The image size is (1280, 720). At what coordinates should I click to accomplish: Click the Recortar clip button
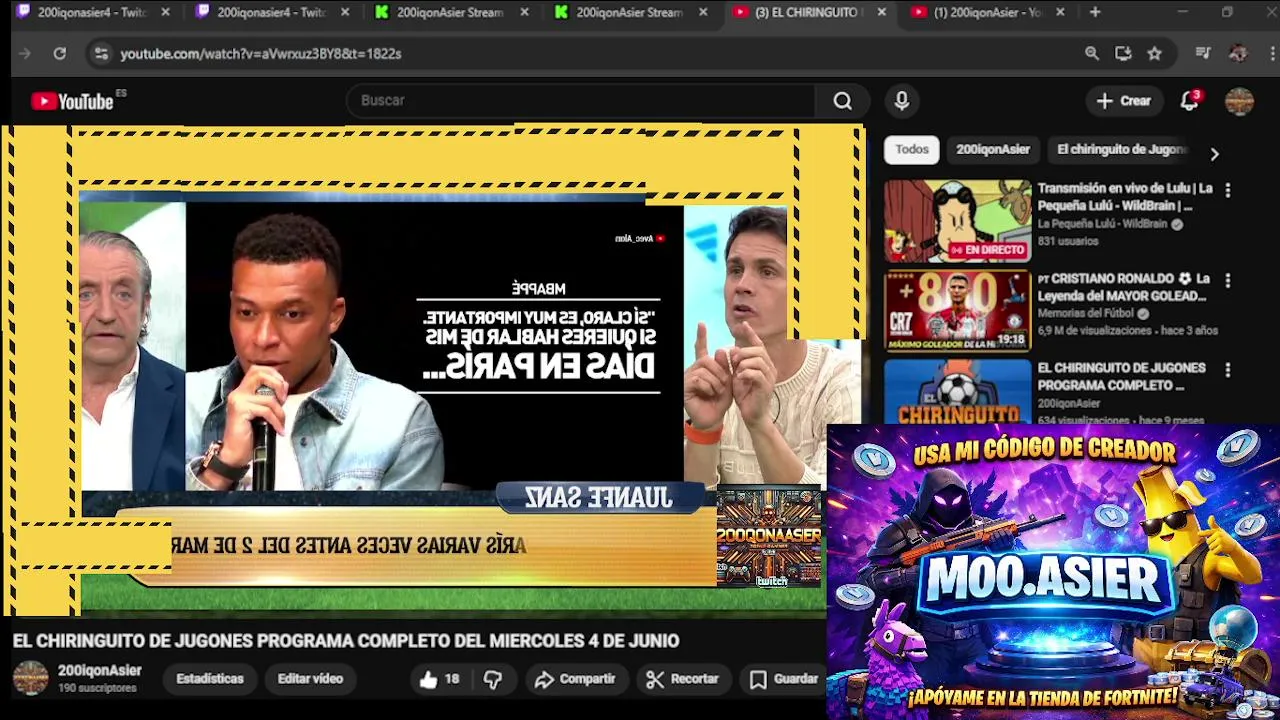click(x=683, y=679)
